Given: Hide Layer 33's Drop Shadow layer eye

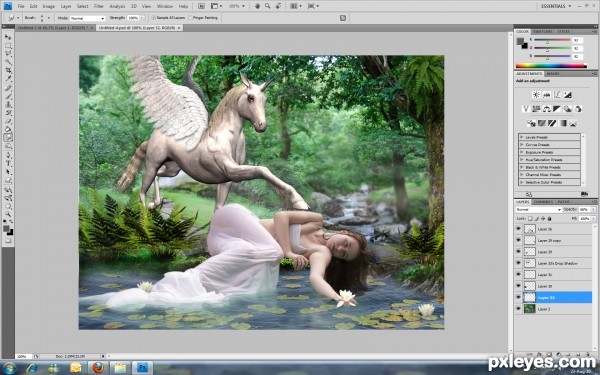Looking at the screenshot, I should (x=518, y=263).
